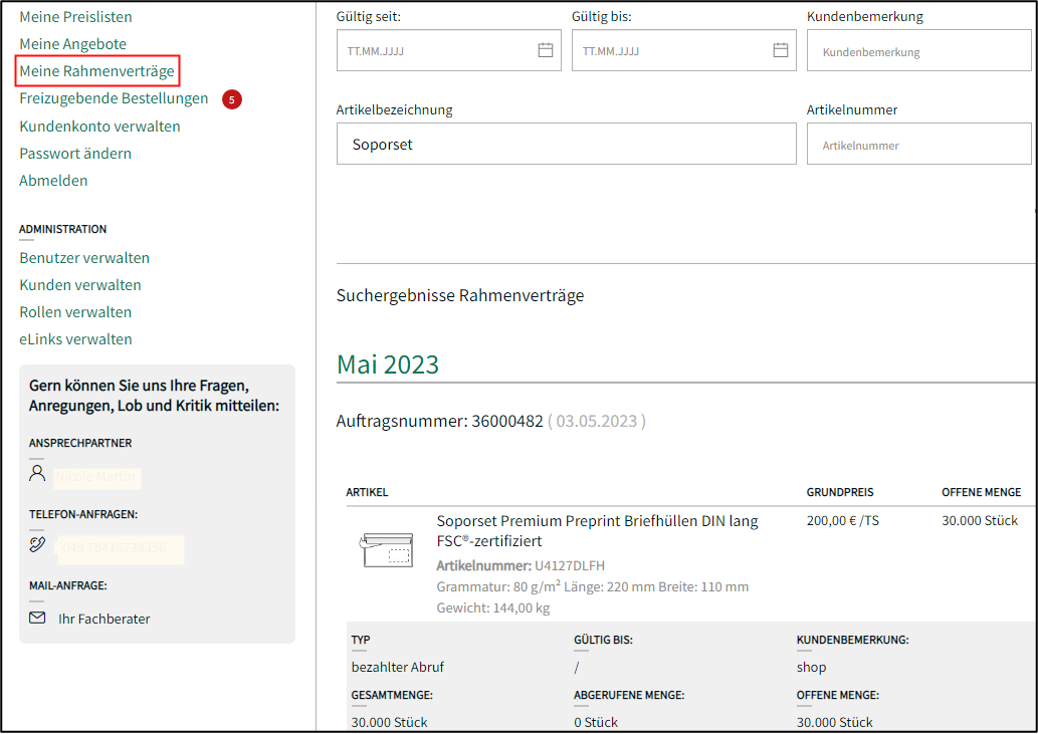Open Meine Preislisten menu entry
Viewport: 1038px width, 734px height.
point(76,17)
